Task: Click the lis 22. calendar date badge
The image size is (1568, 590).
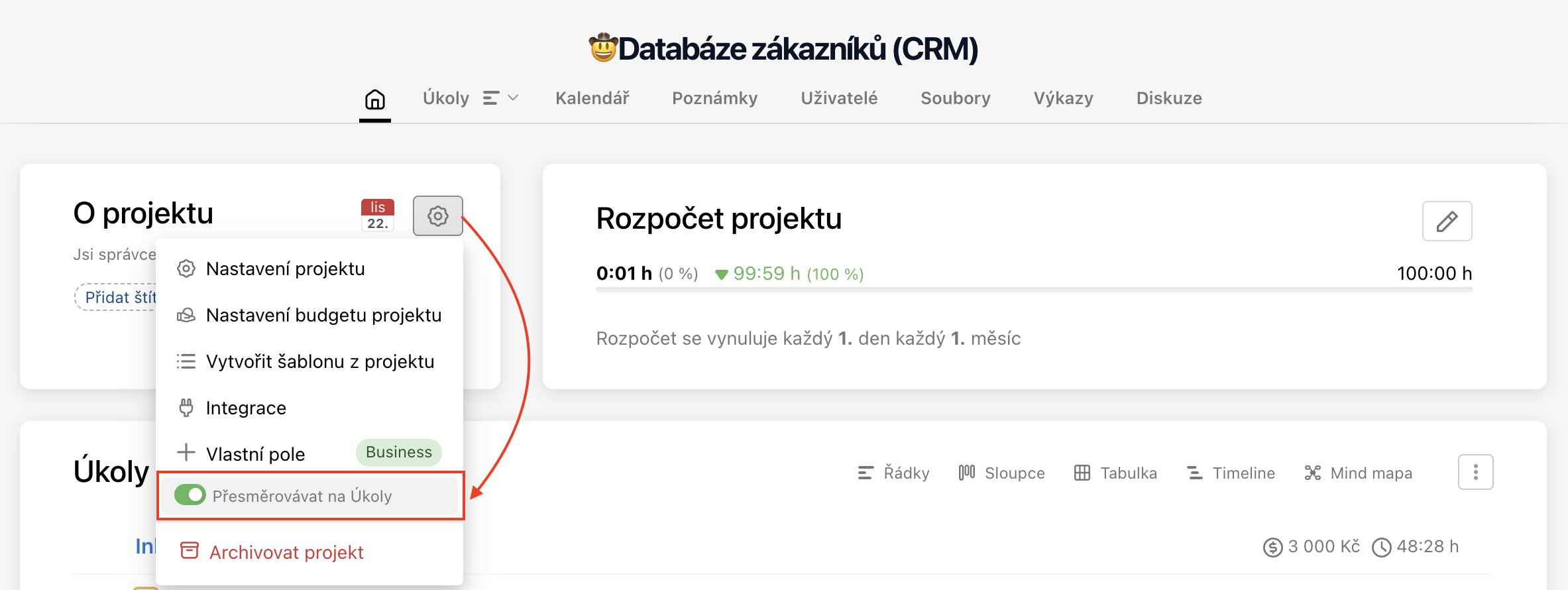Action: coord(378,215)
